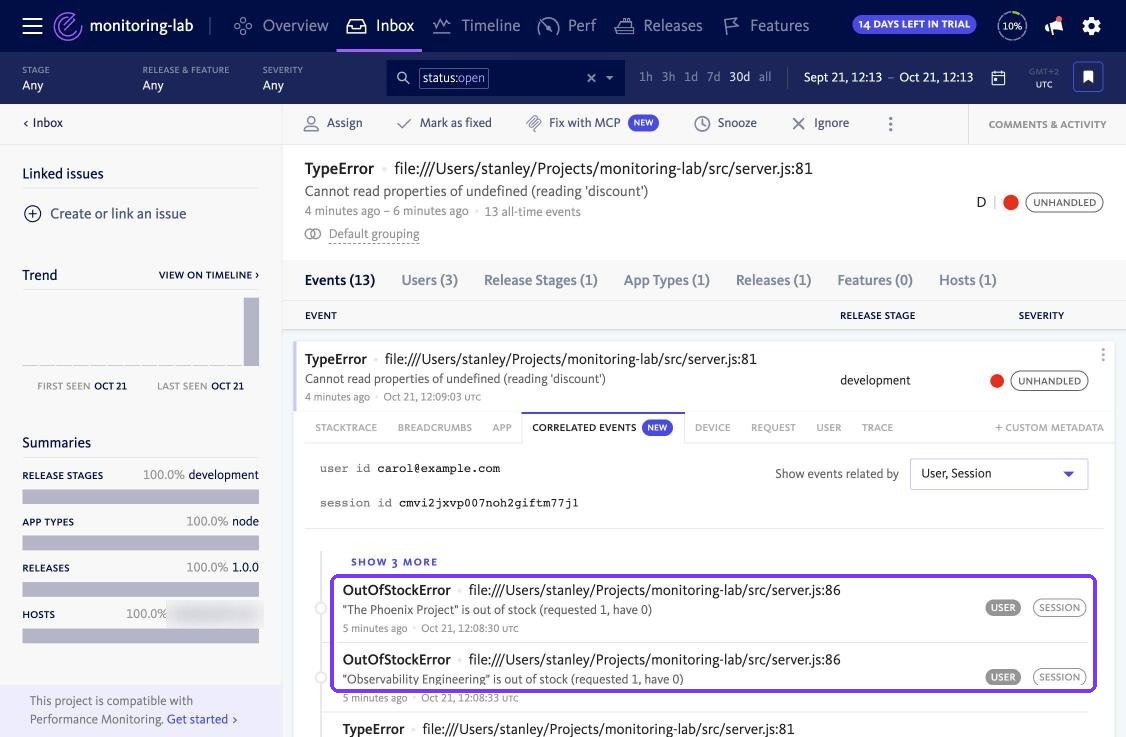Click VIEW ON TIMELINE link
This screenshot has height=737, width=1126.
click(208, 275)
